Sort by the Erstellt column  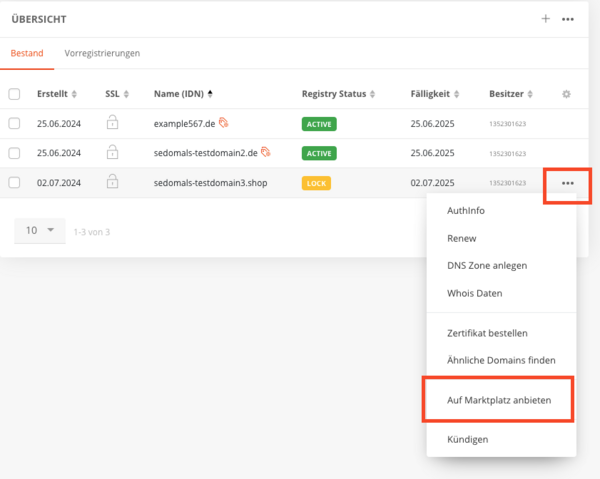click(x=57, y=94)
